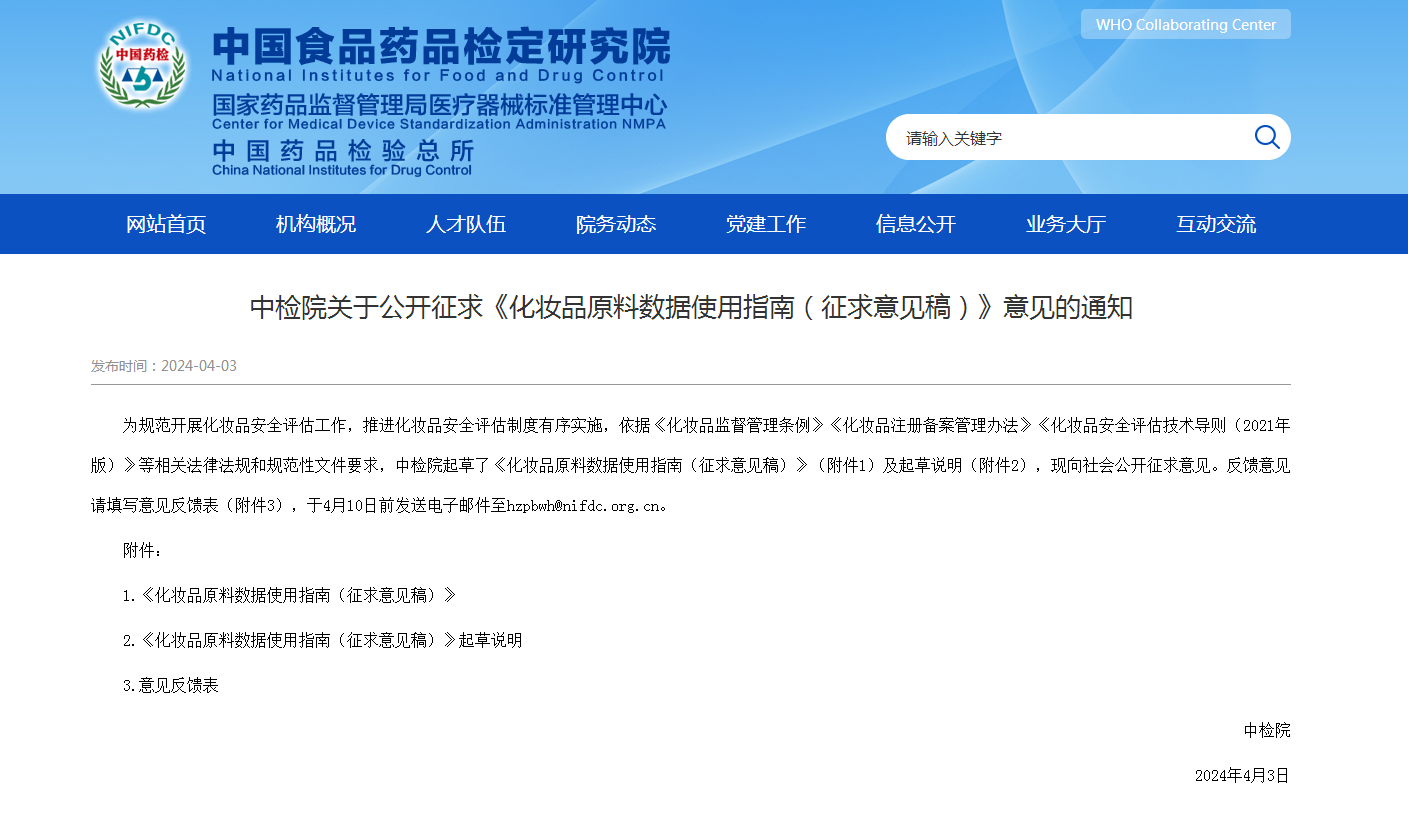Click Center for Medical Device Standardization Administration text
Image resolution: width=1408 pixels, height=813 pixels.
click(438, 124)
